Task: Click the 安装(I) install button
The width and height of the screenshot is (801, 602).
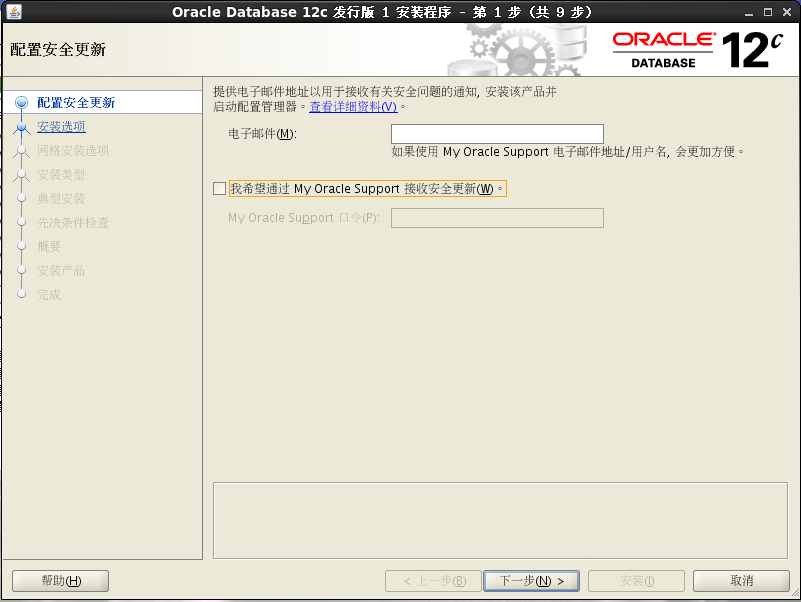Action: (x=637, y=581)
